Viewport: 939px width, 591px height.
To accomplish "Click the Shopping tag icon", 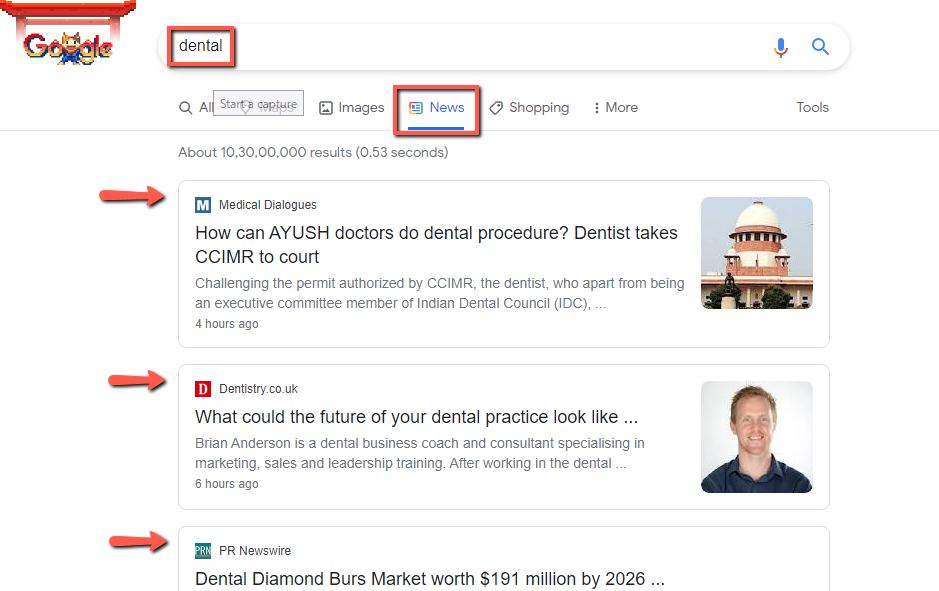I will [498, 107].
